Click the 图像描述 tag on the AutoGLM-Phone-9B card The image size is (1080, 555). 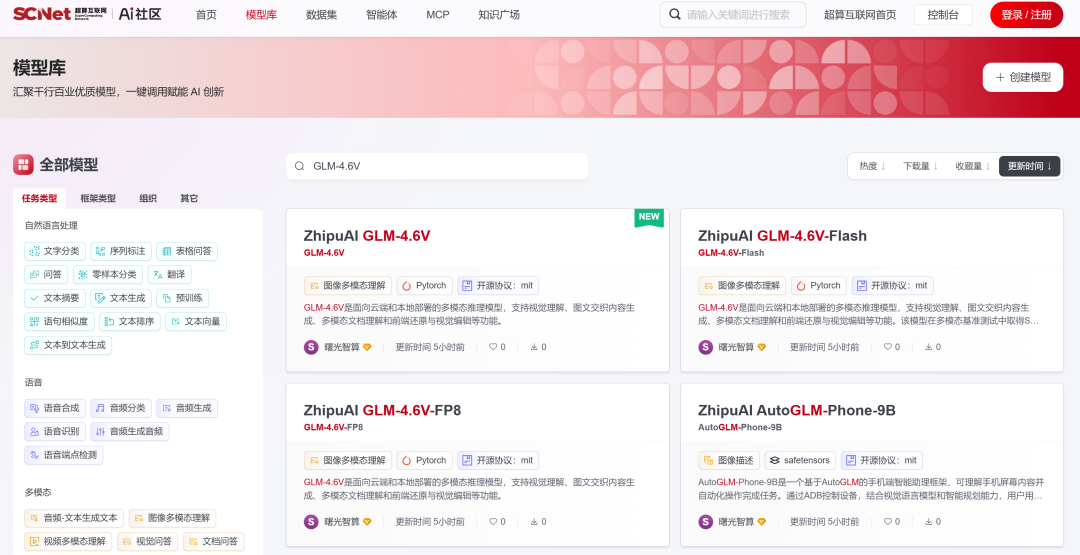(x=729, y=461)
